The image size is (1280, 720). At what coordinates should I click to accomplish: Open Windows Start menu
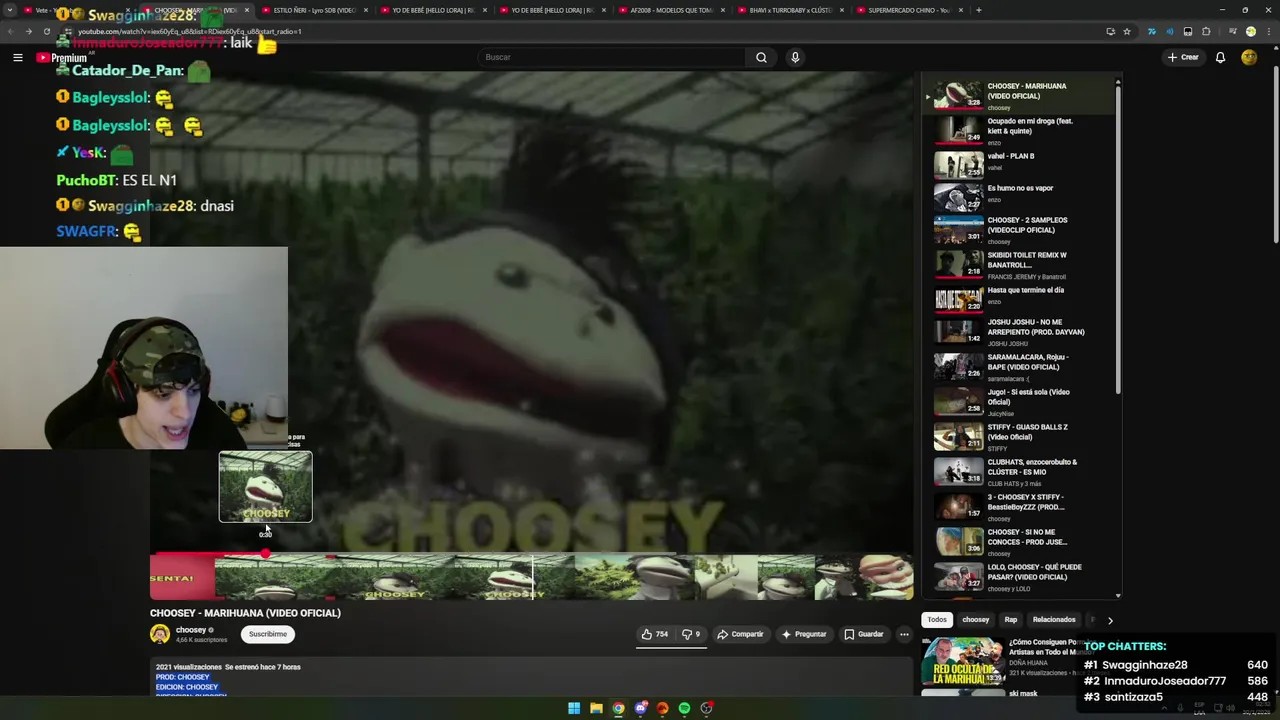[574, 708]
